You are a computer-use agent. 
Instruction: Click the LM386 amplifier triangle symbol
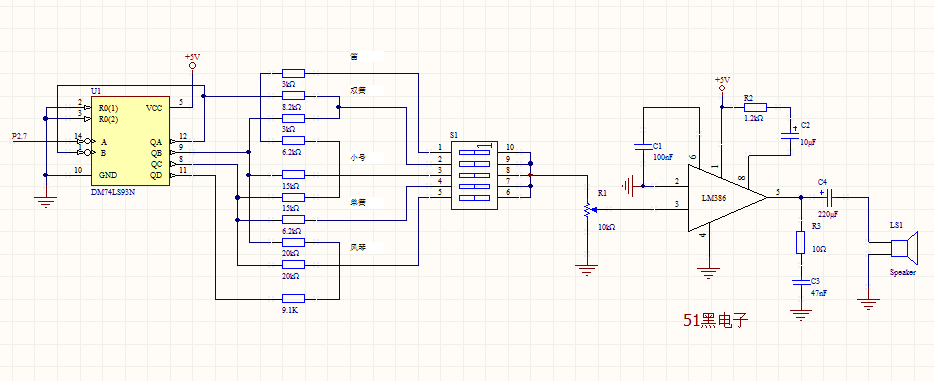coord(727,198)
